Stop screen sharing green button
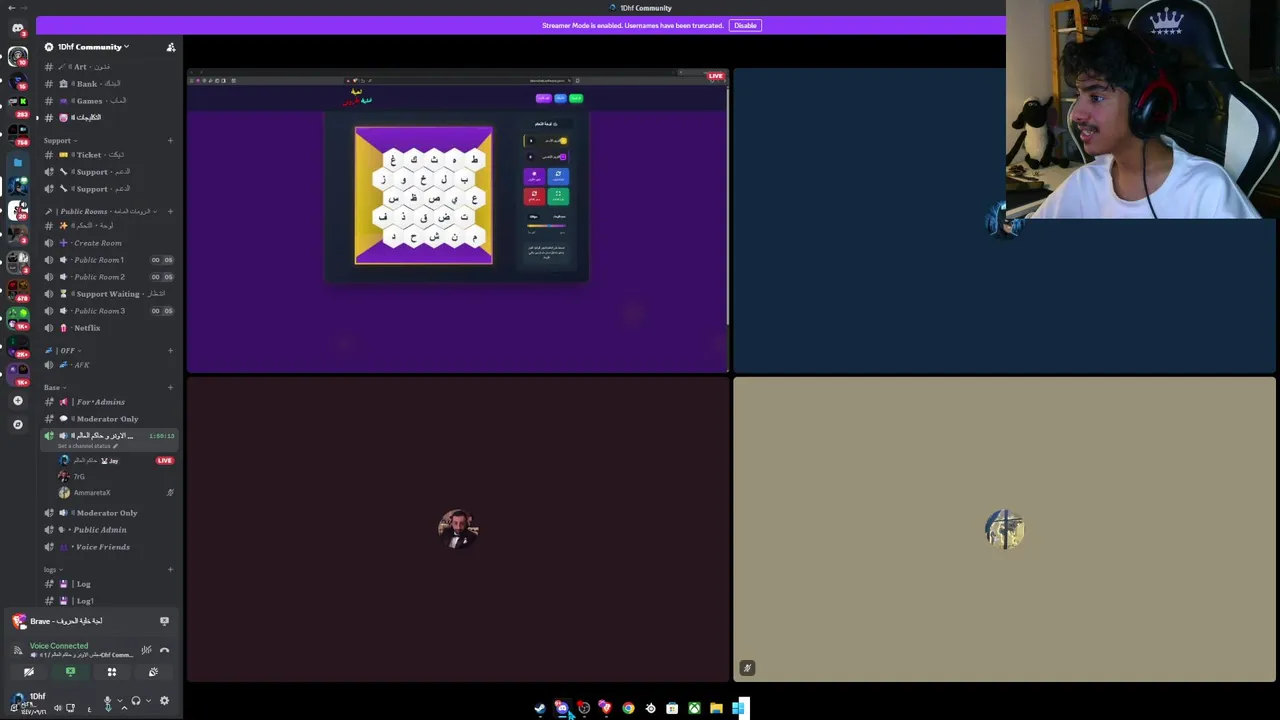1280x720 pixels. pos(70,672)
